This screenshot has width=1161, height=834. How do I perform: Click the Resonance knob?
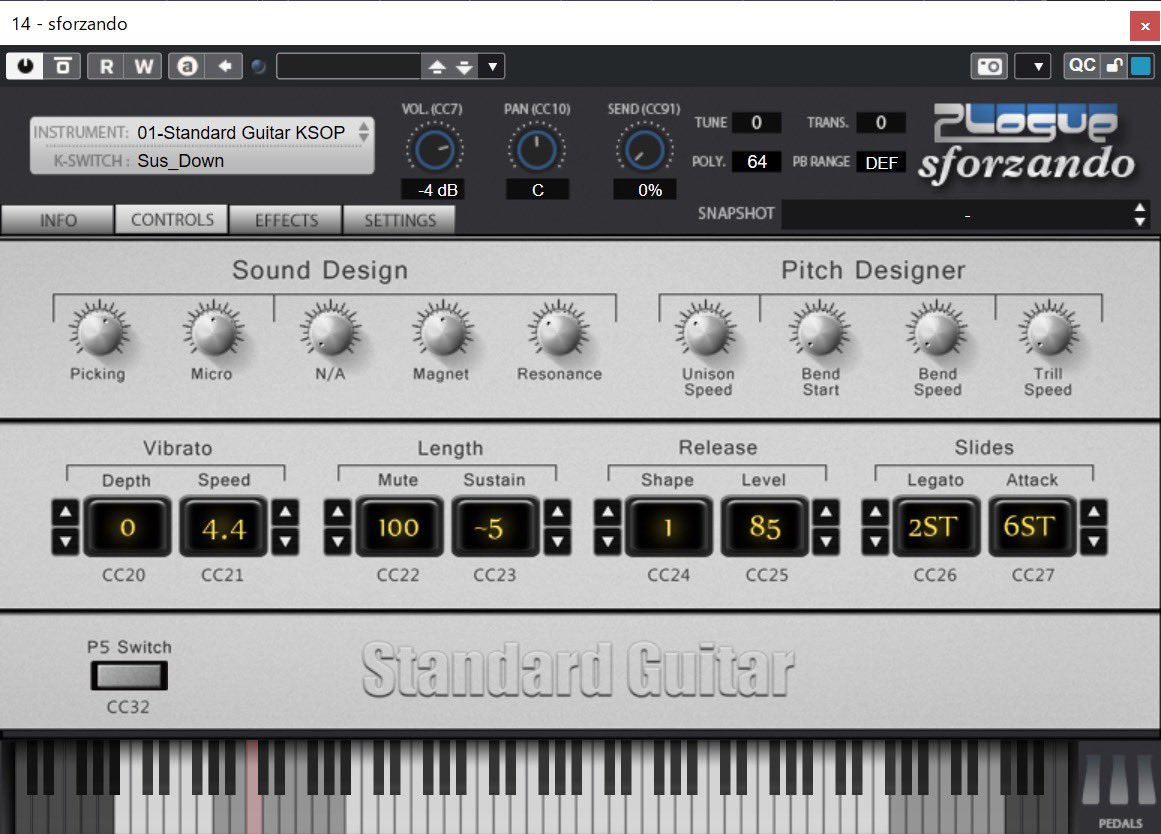tap(559, 332)
